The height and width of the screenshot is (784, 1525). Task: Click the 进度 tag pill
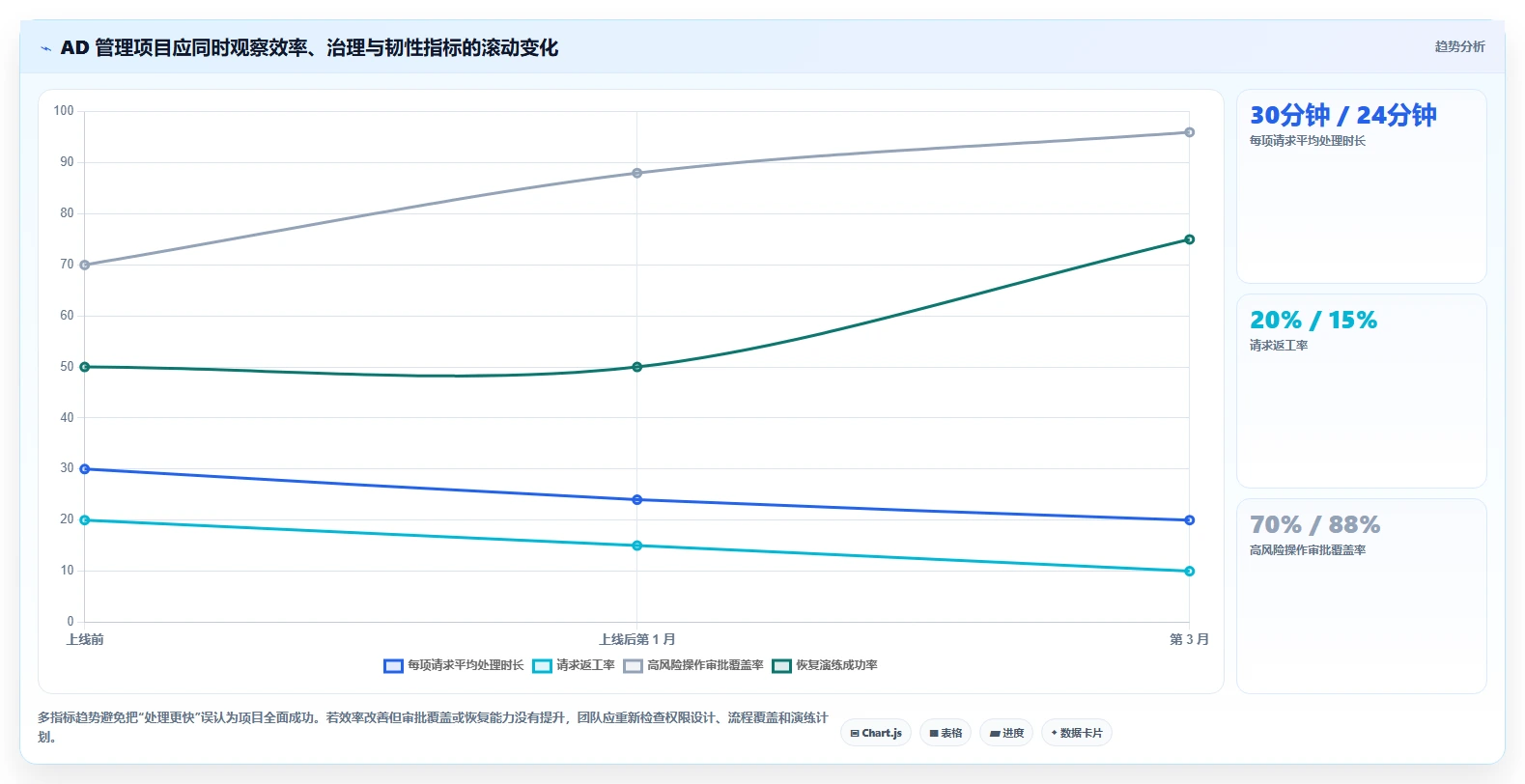(1006, 733)
